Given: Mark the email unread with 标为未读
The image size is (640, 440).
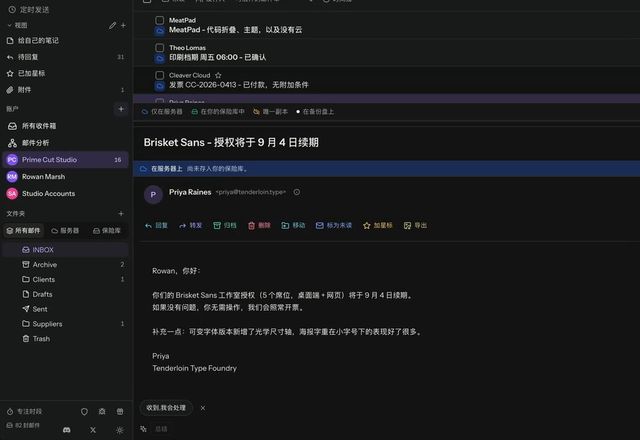Looking at the screenshot, I should 333,225.
